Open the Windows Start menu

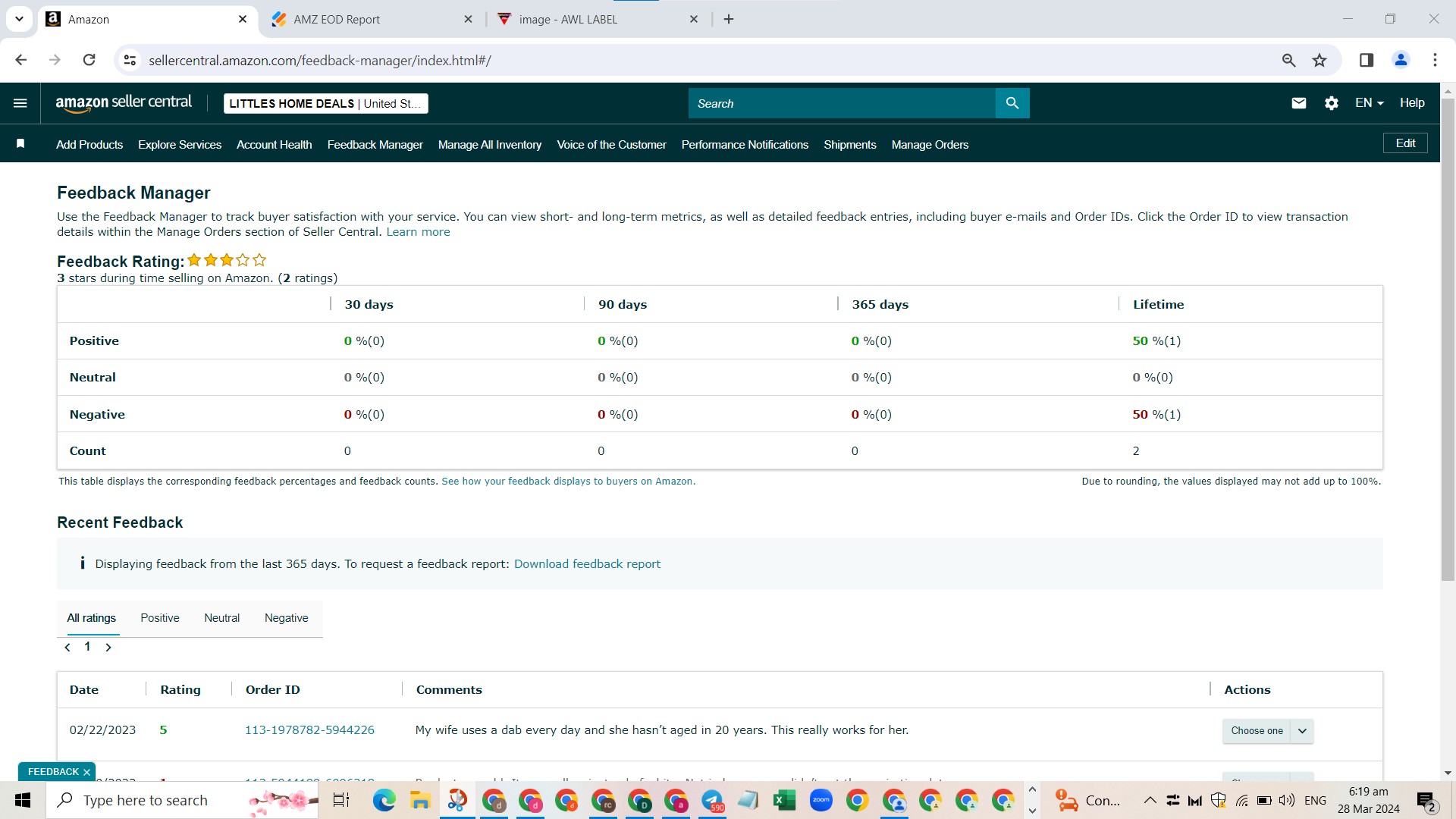[23, 800]
